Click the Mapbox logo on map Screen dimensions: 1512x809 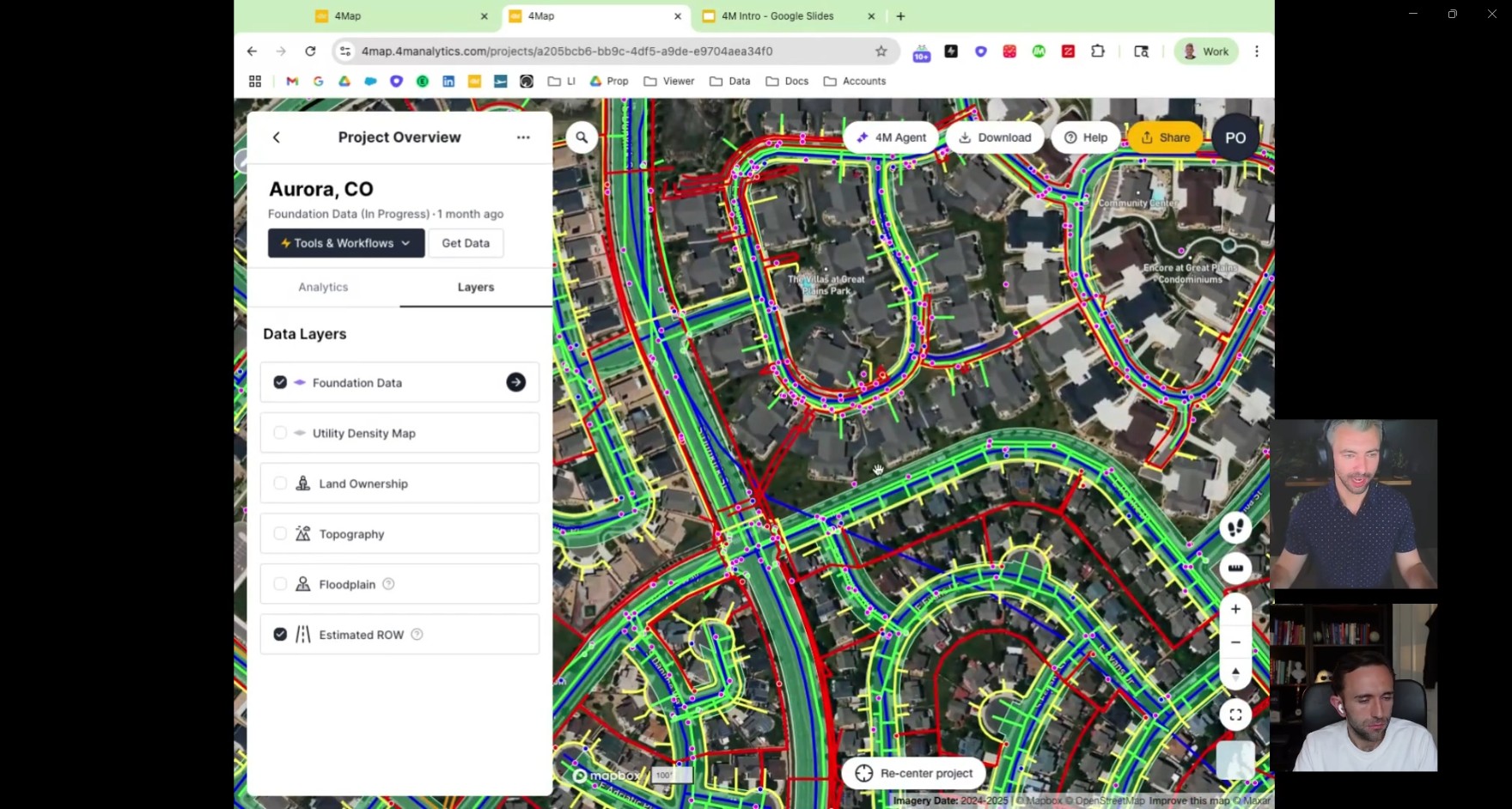(607, 776)
